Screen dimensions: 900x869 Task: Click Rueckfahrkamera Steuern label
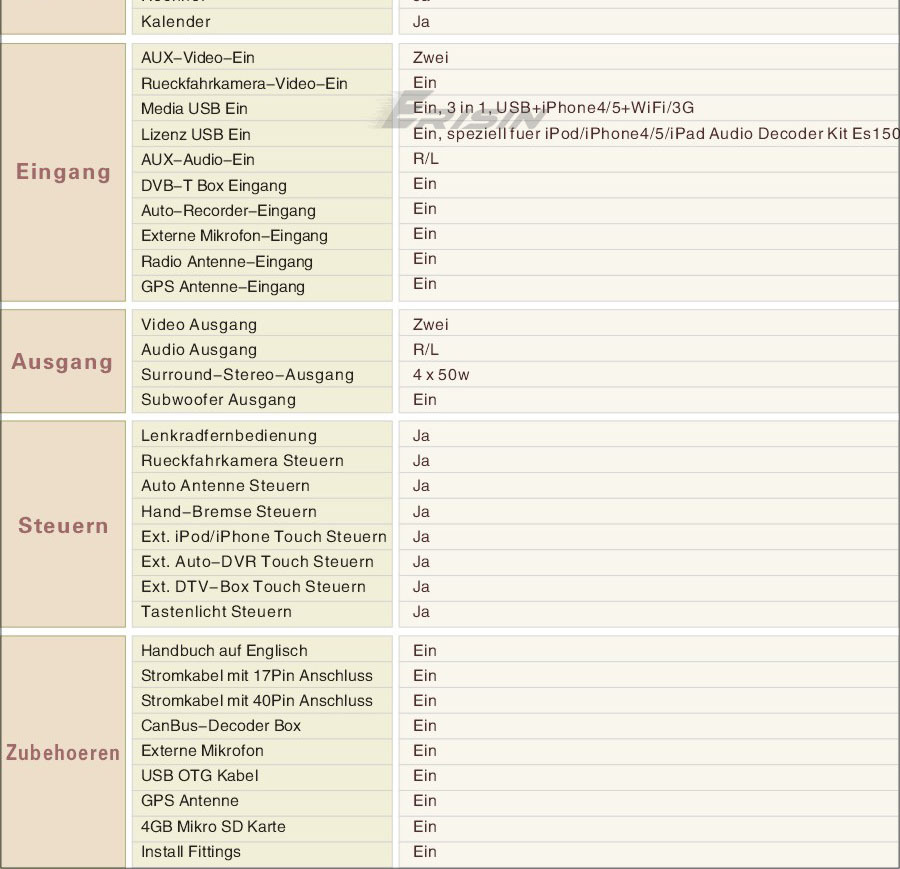[x=242, y=461]
